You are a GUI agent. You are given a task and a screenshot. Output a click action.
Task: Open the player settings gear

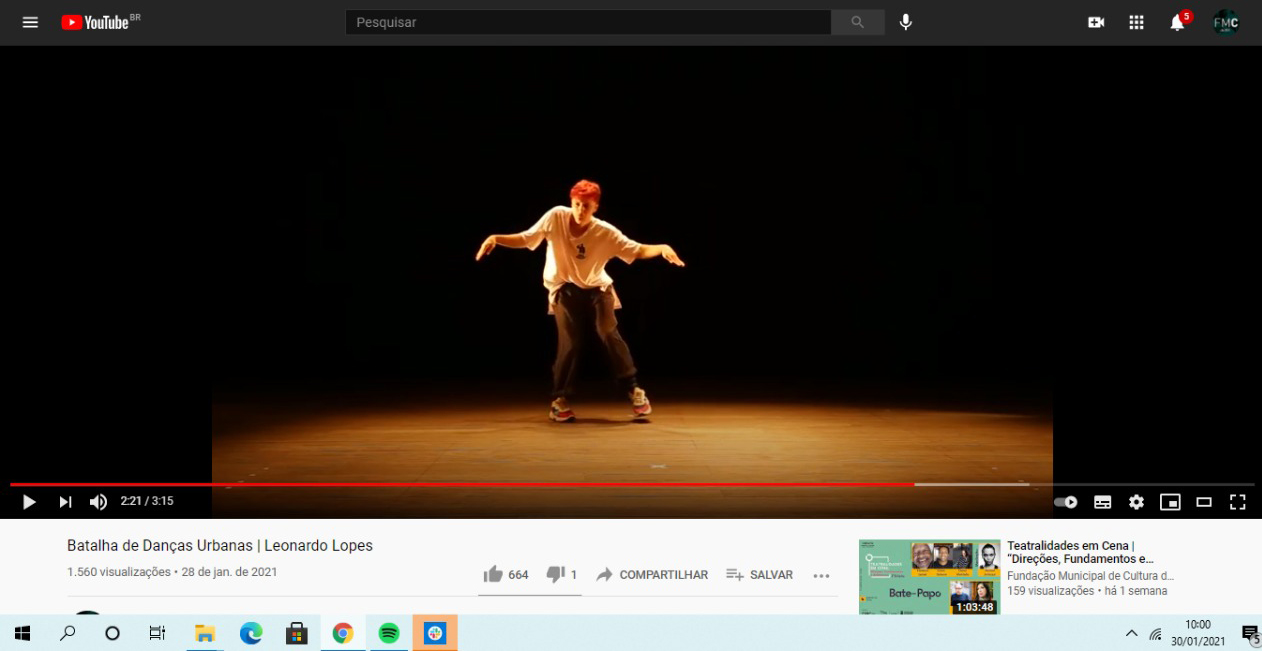[x=1136, y=502]
